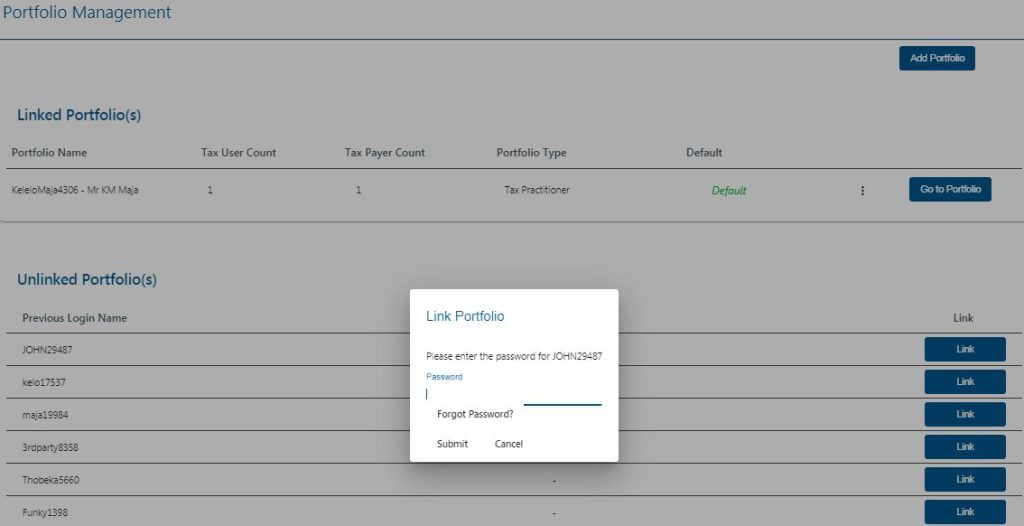Viewport: 1024px width, 526px height.
Task: Select the Thobeka5660 login name text
Action: tap(50, 480)
